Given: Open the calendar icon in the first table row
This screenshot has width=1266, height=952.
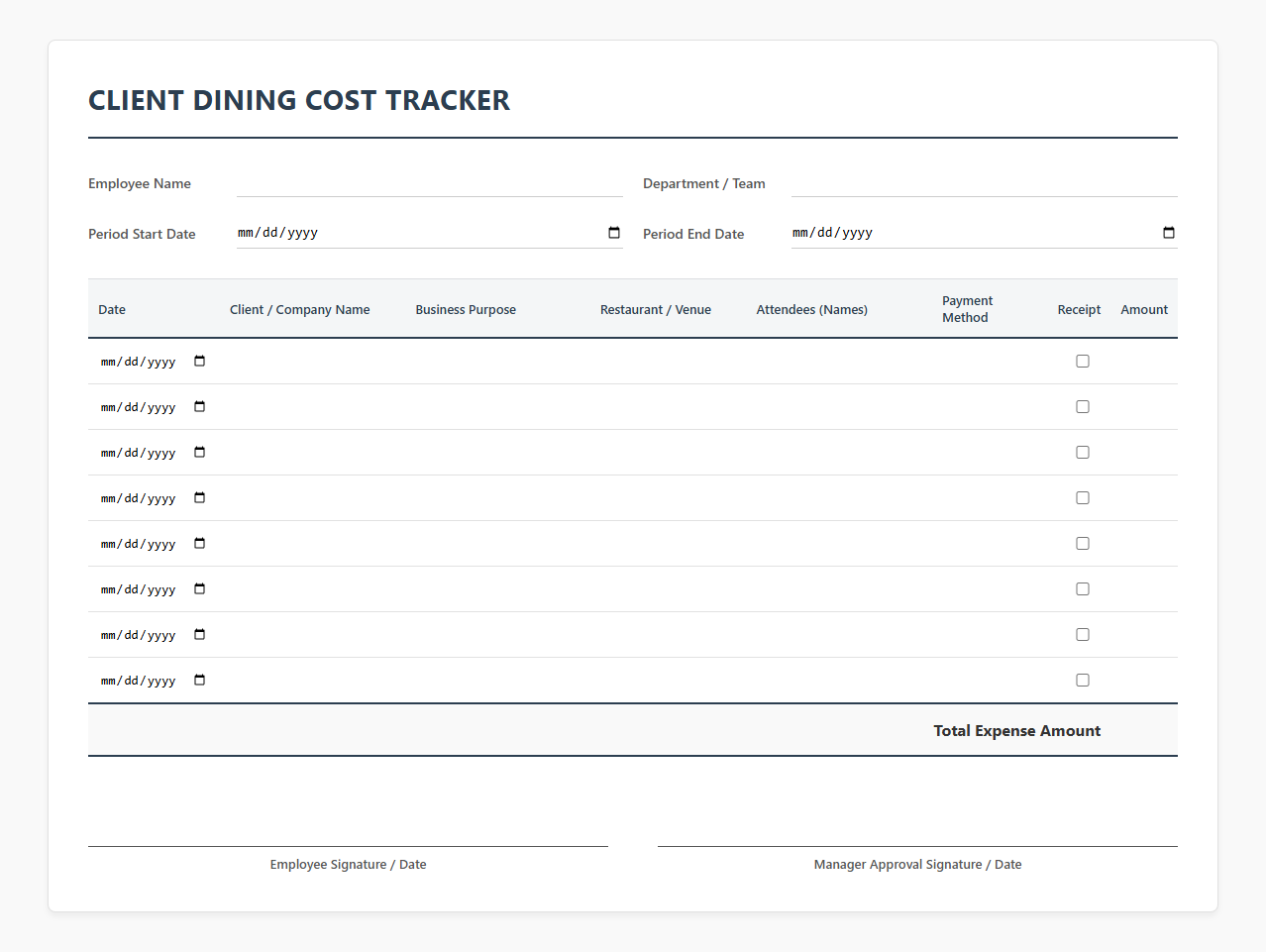Looking at the screenshot, I should [200, 362].
